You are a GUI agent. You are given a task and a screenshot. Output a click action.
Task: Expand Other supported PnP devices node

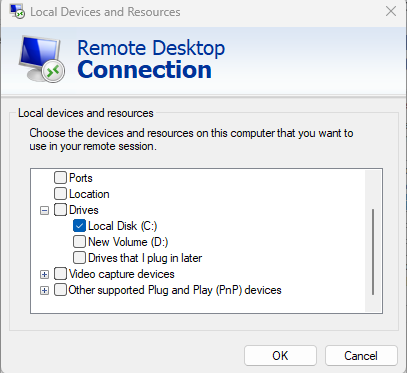(x=44, y=291)
